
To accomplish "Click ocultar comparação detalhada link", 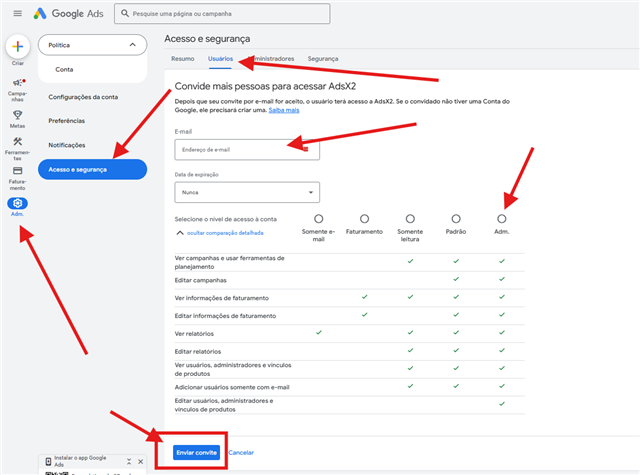I will 225,233.
